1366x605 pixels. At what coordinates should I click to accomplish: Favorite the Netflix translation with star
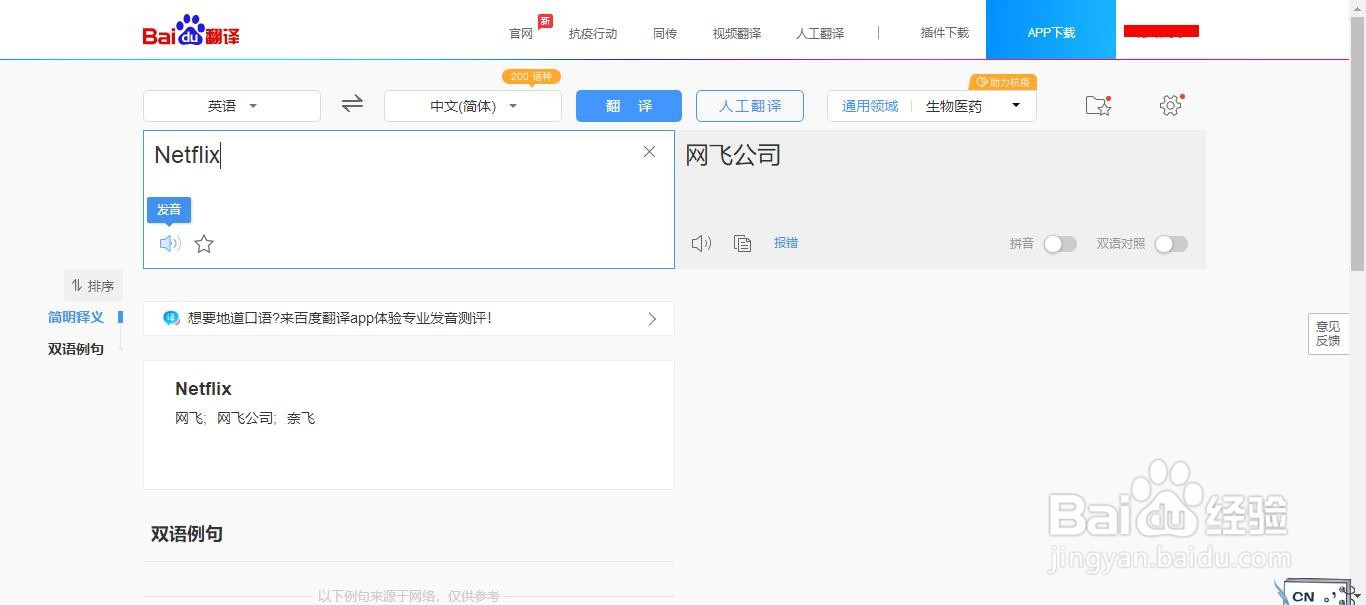point(204,243)
